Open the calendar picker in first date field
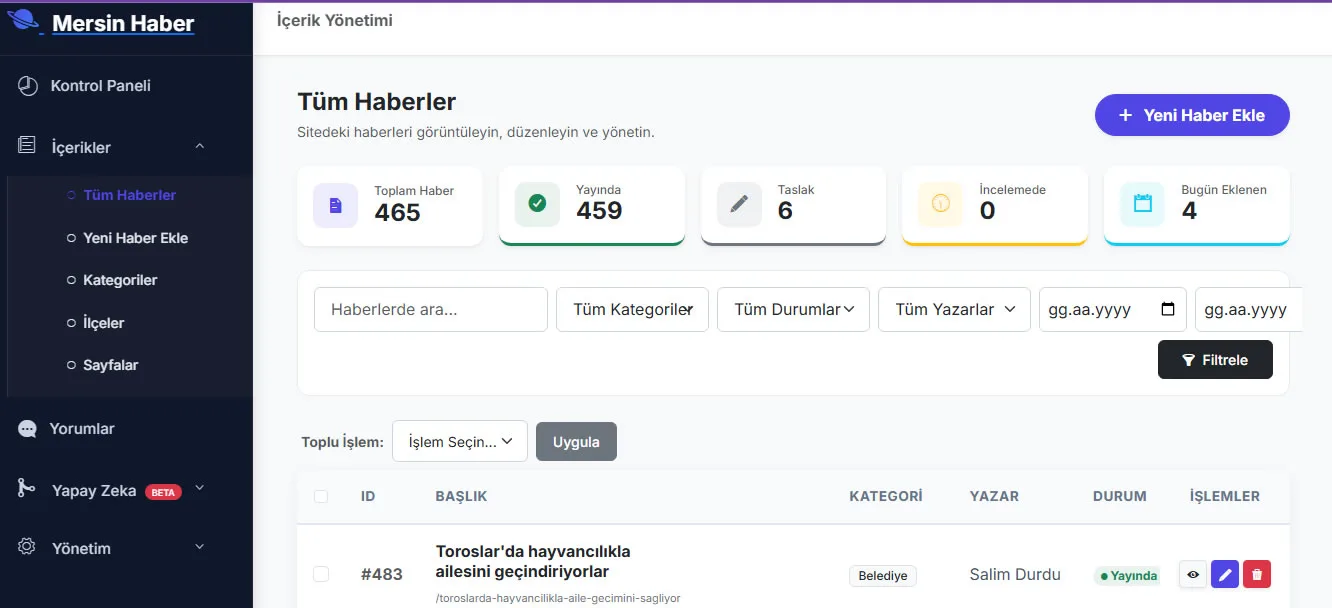Screen dimensions: 1332x608 (x=1168, y=309)
